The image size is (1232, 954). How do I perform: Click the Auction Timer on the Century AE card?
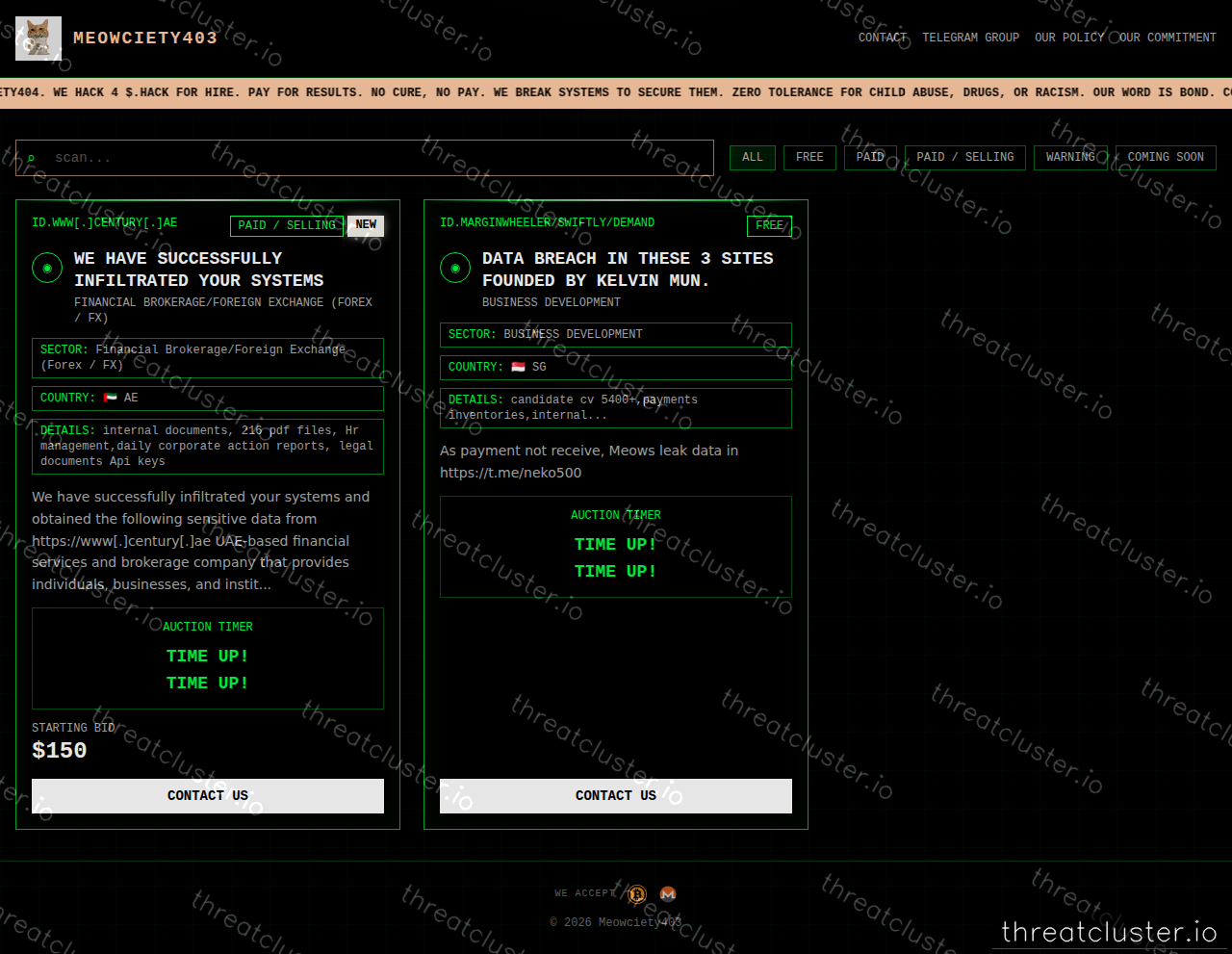coord(208,658)
